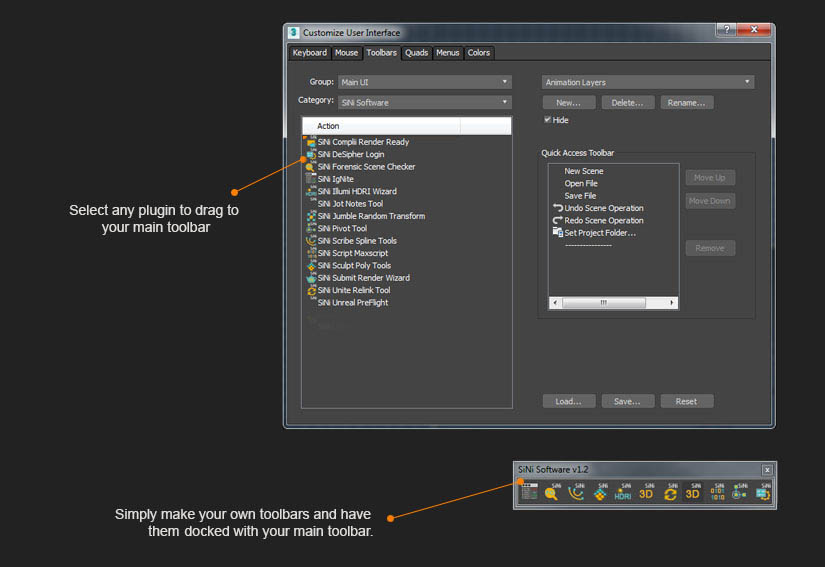Open the Group dropdown showing Main UI
Image resolution: width=825 pixels, height=567 pixels.
tap(425, 82)
